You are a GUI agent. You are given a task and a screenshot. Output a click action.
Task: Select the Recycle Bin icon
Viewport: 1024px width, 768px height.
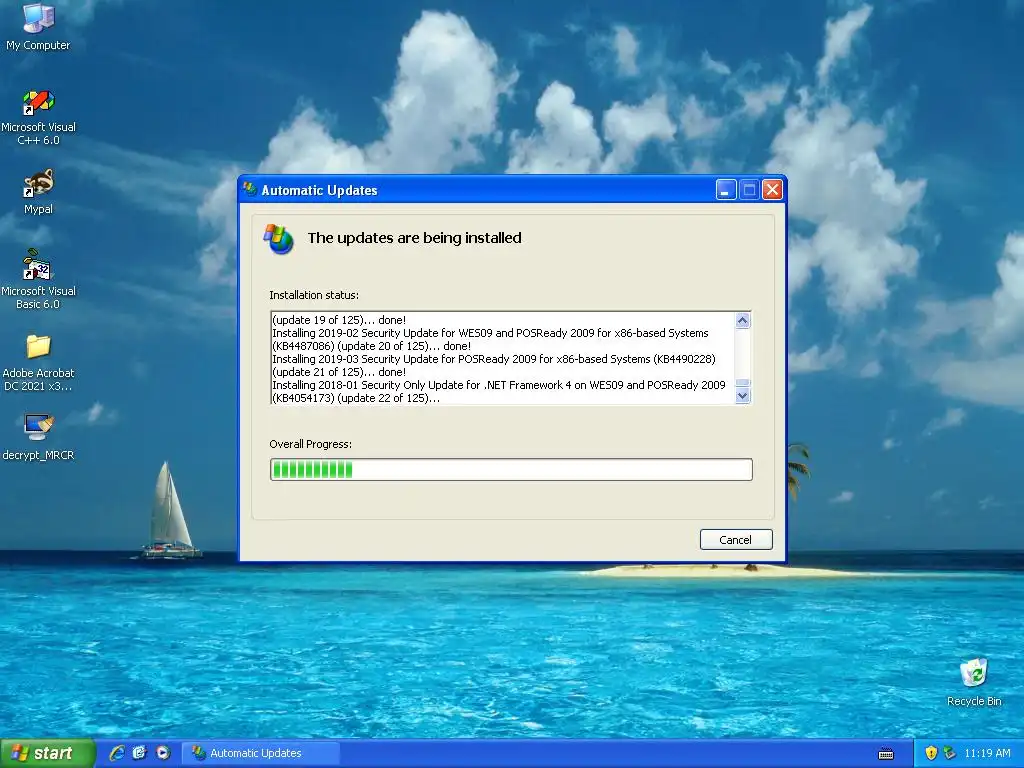pyautogui.click(x=974, y=682)
